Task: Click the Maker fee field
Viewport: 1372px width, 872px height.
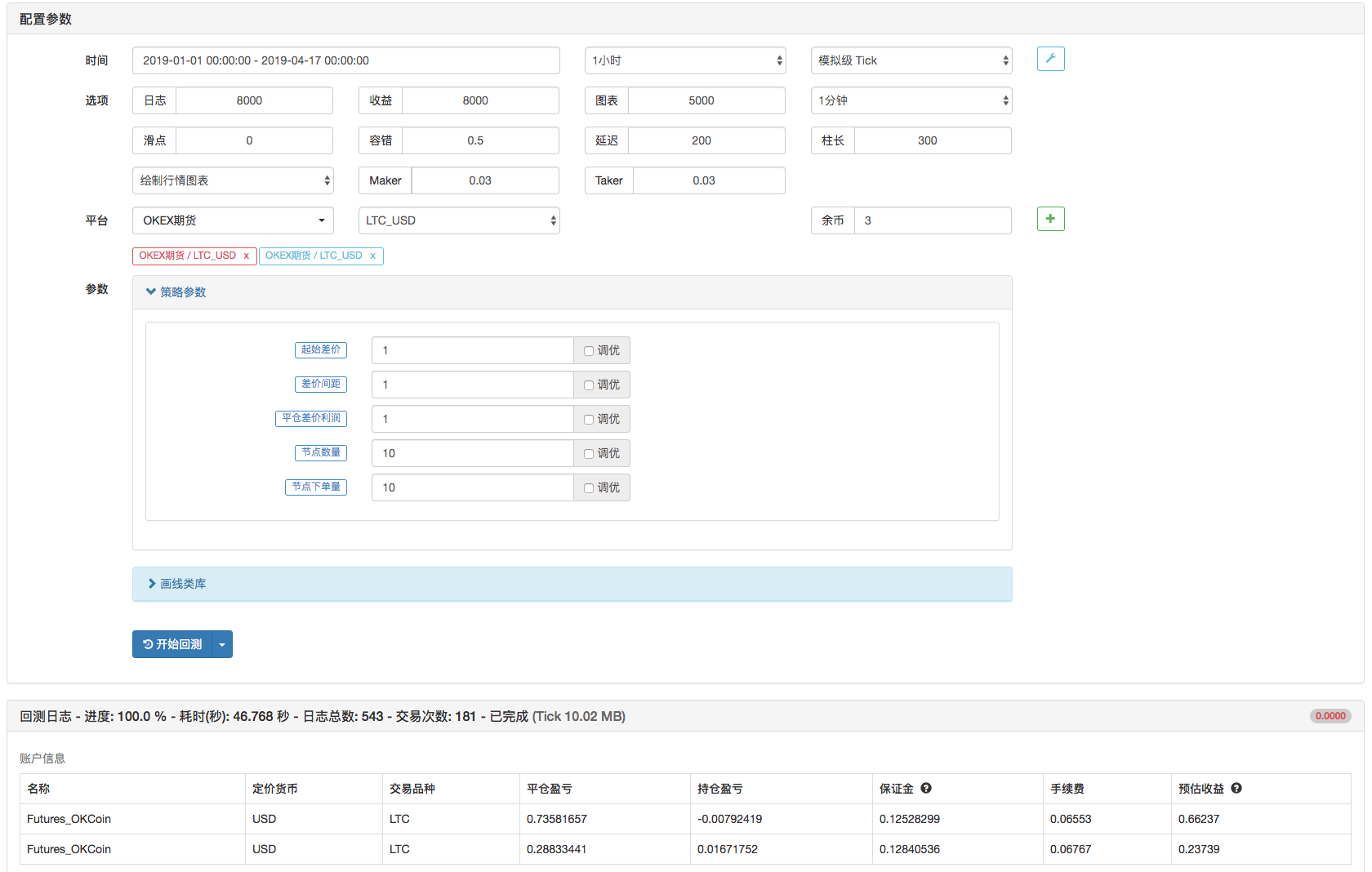Action: (x=485, y=180)
